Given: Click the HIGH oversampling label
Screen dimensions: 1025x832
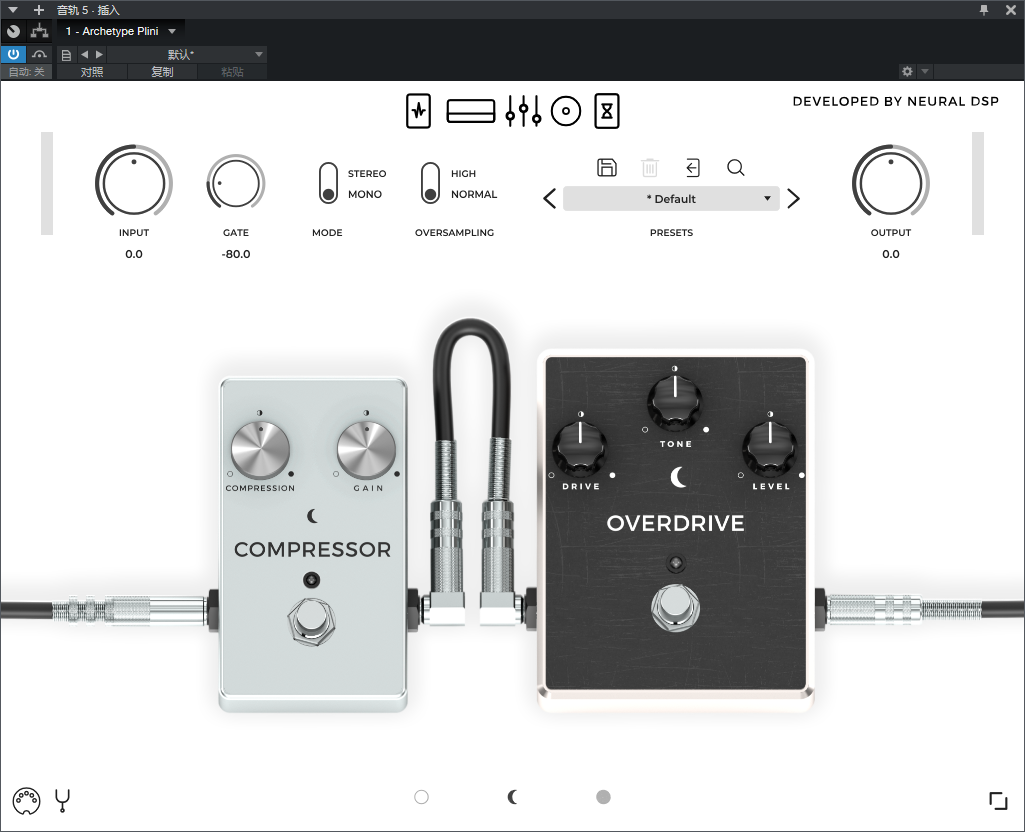Looking at the screenshot, I should tap(463, 174).
